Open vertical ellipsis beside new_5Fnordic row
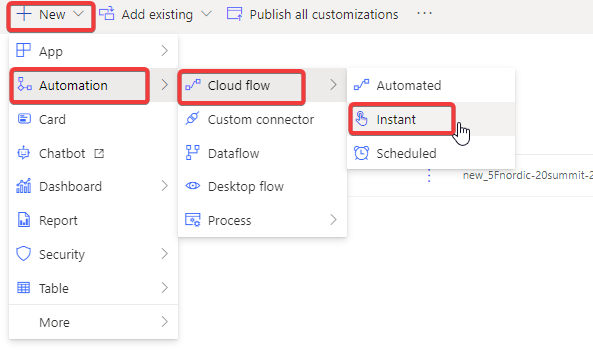This screenshot has width=593, height=360. 428,175
